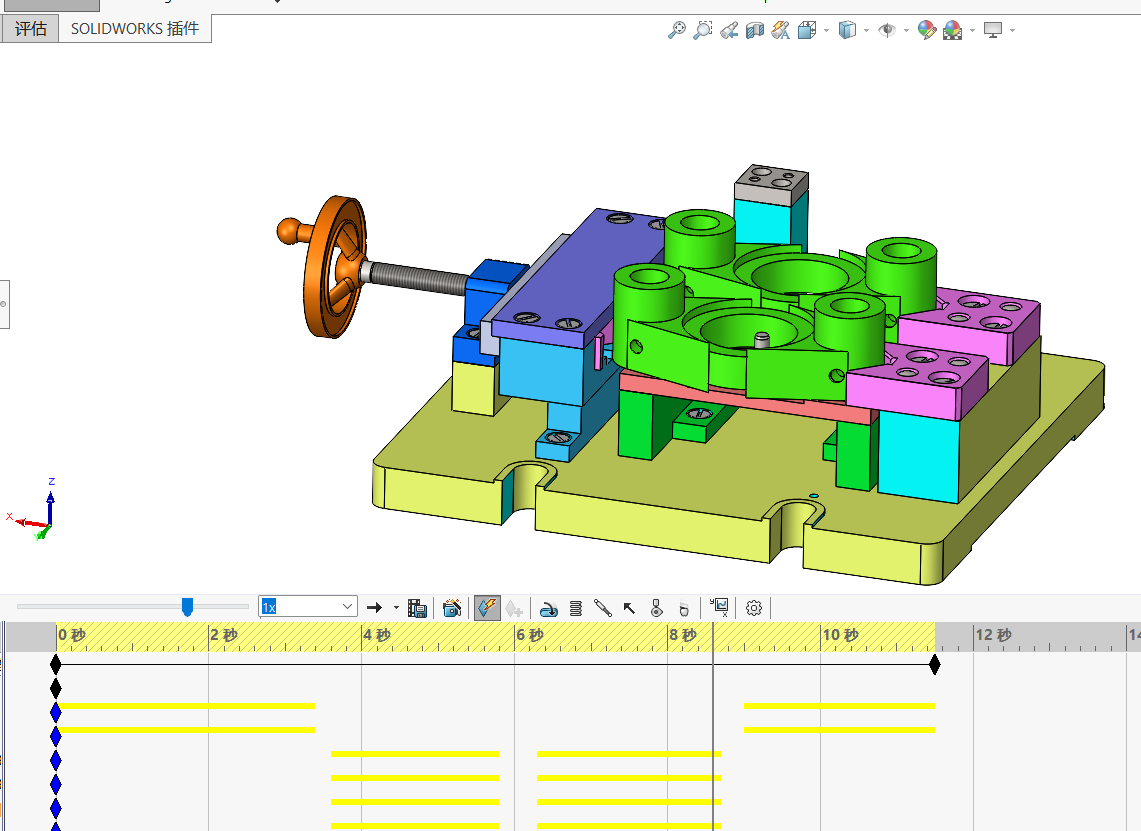Click the Save Animation film icon
The image size is (1141, 831).
[417, 608]
